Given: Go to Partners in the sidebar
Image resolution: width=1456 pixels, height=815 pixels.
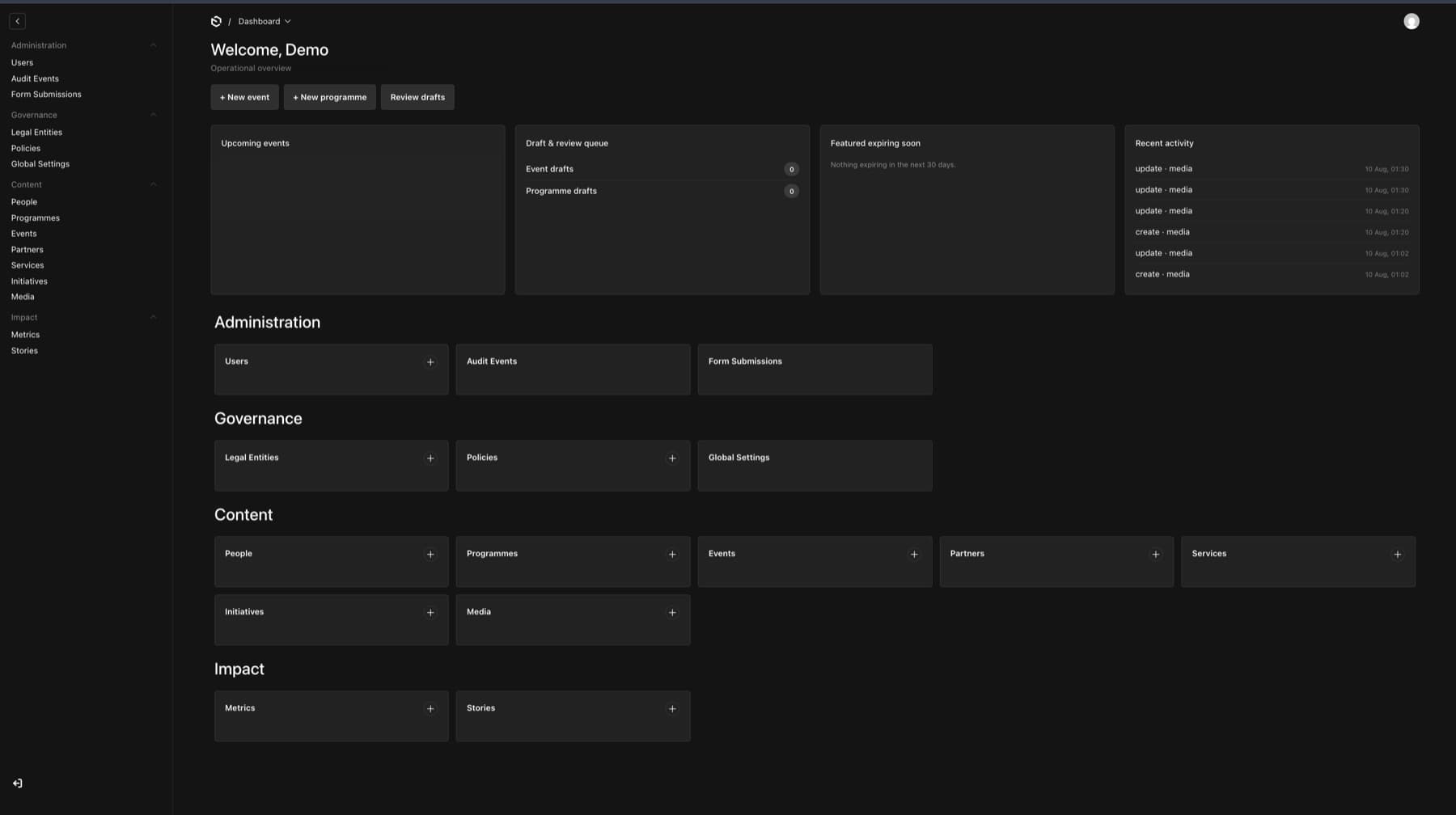Looking at the screenshot, I should click(28, 250).
